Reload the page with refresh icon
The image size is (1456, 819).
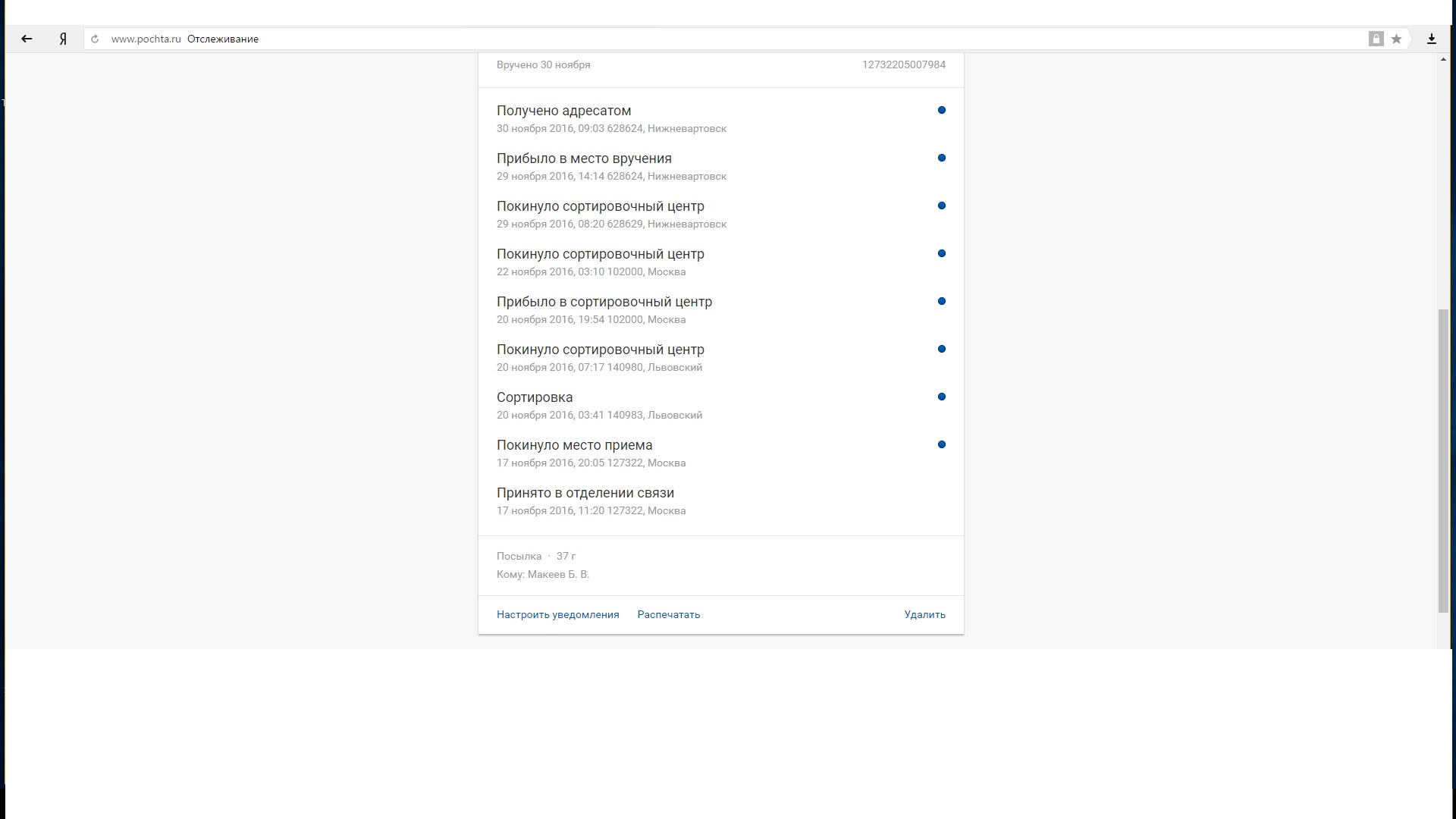click(x=95, y=39)
